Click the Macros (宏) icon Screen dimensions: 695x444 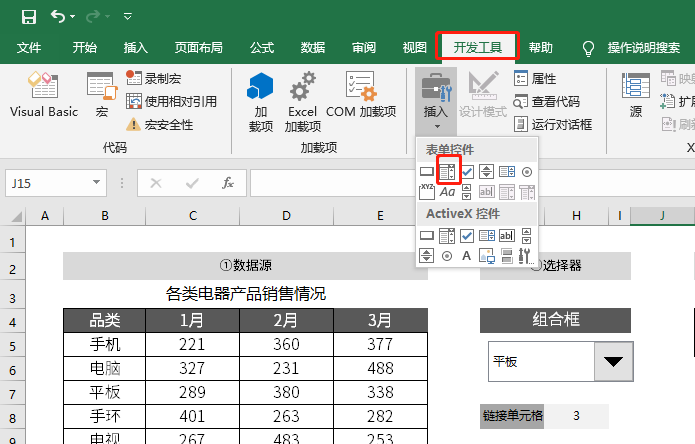102,95
